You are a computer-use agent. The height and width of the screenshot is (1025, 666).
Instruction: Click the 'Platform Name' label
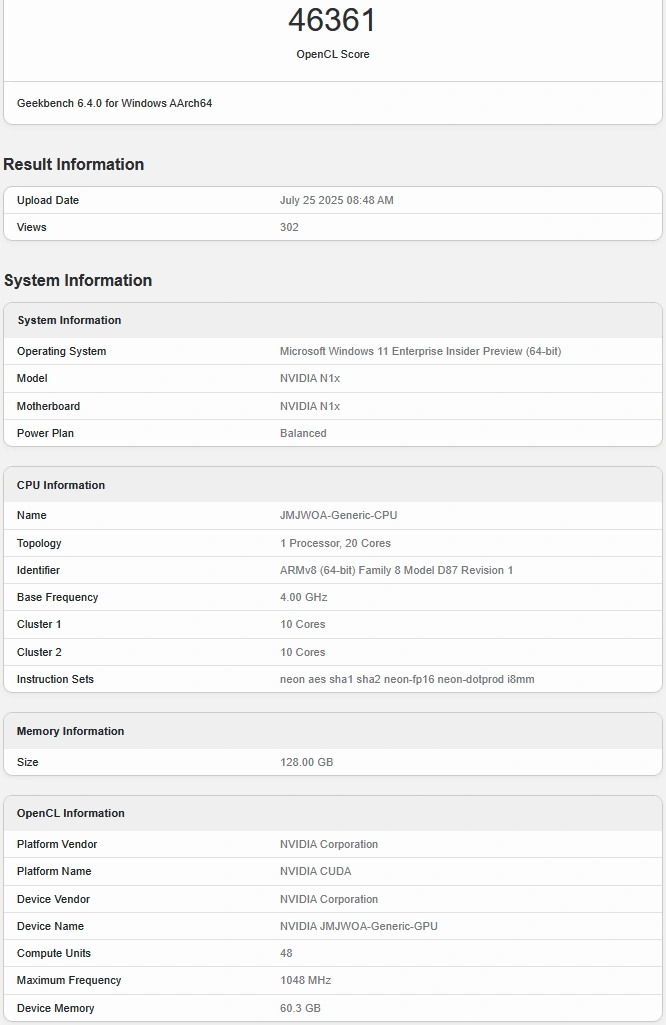[54, 871]
